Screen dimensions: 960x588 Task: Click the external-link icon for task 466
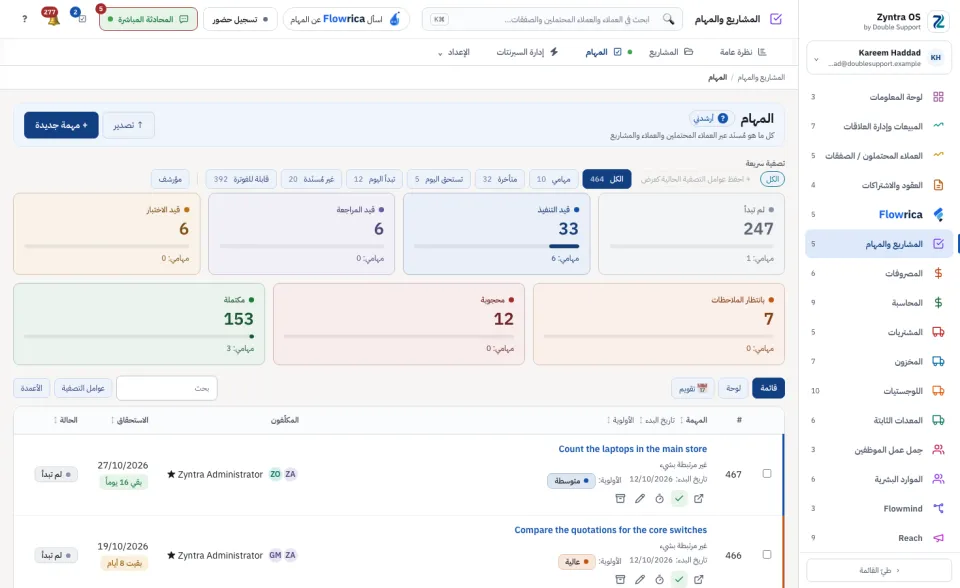tap(699, 579)
